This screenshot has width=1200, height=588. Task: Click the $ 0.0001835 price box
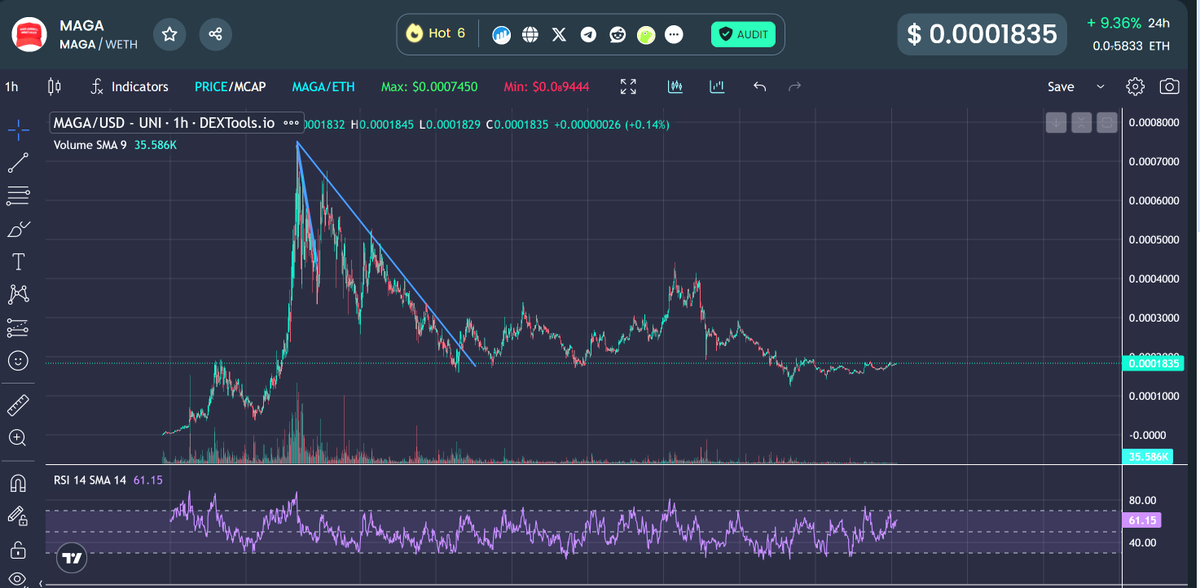(x=982, y=34)
